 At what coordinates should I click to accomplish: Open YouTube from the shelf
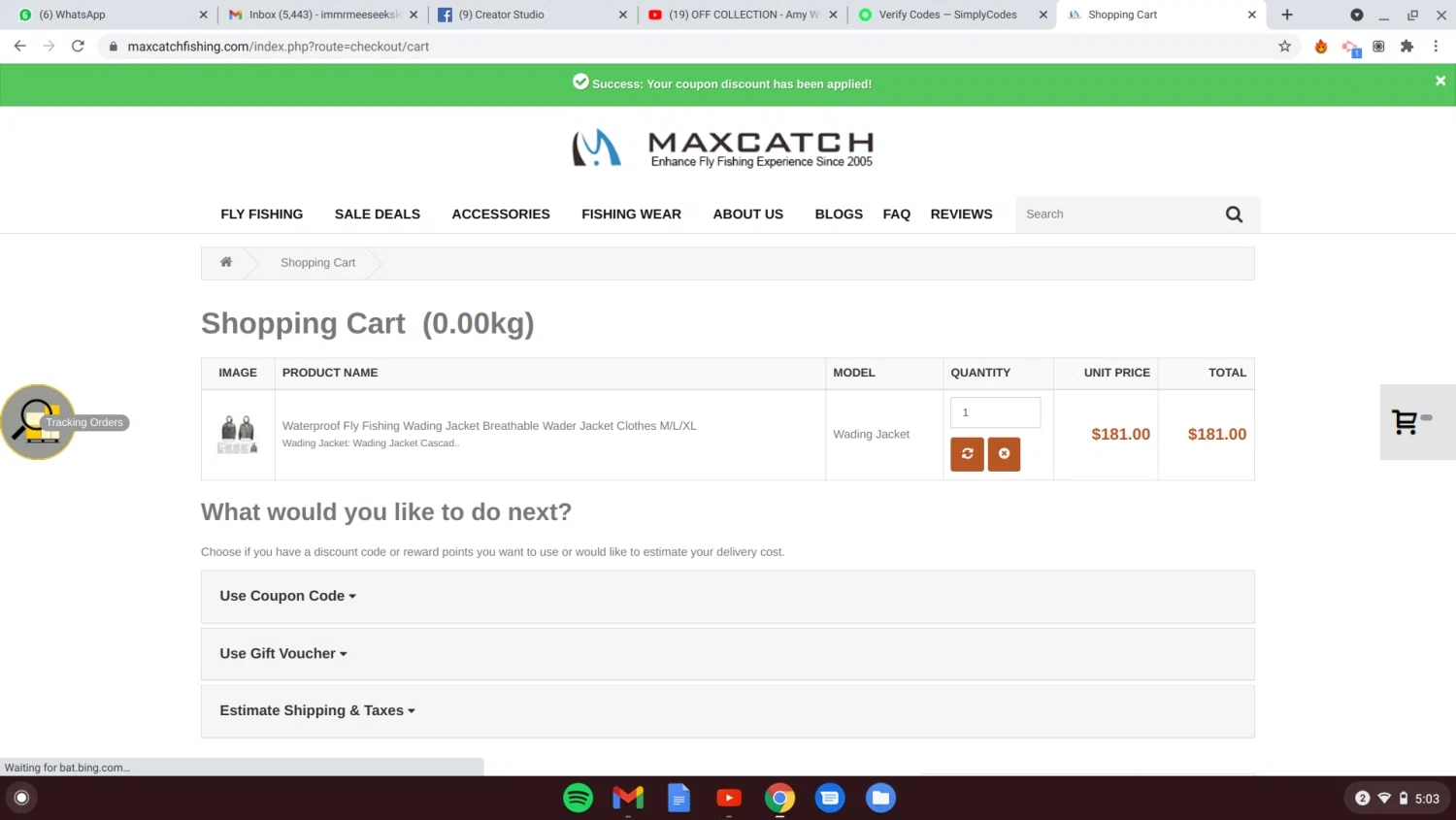point(729,798)
